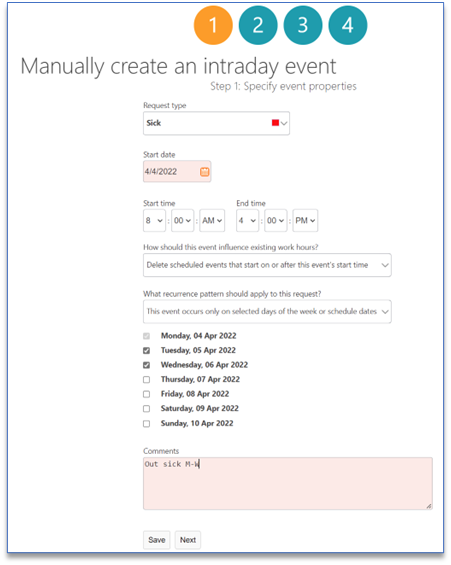Check Thursday, 07 Apr 2022
This screenshot has width=451, height=565.
click(x=146, y=379)
